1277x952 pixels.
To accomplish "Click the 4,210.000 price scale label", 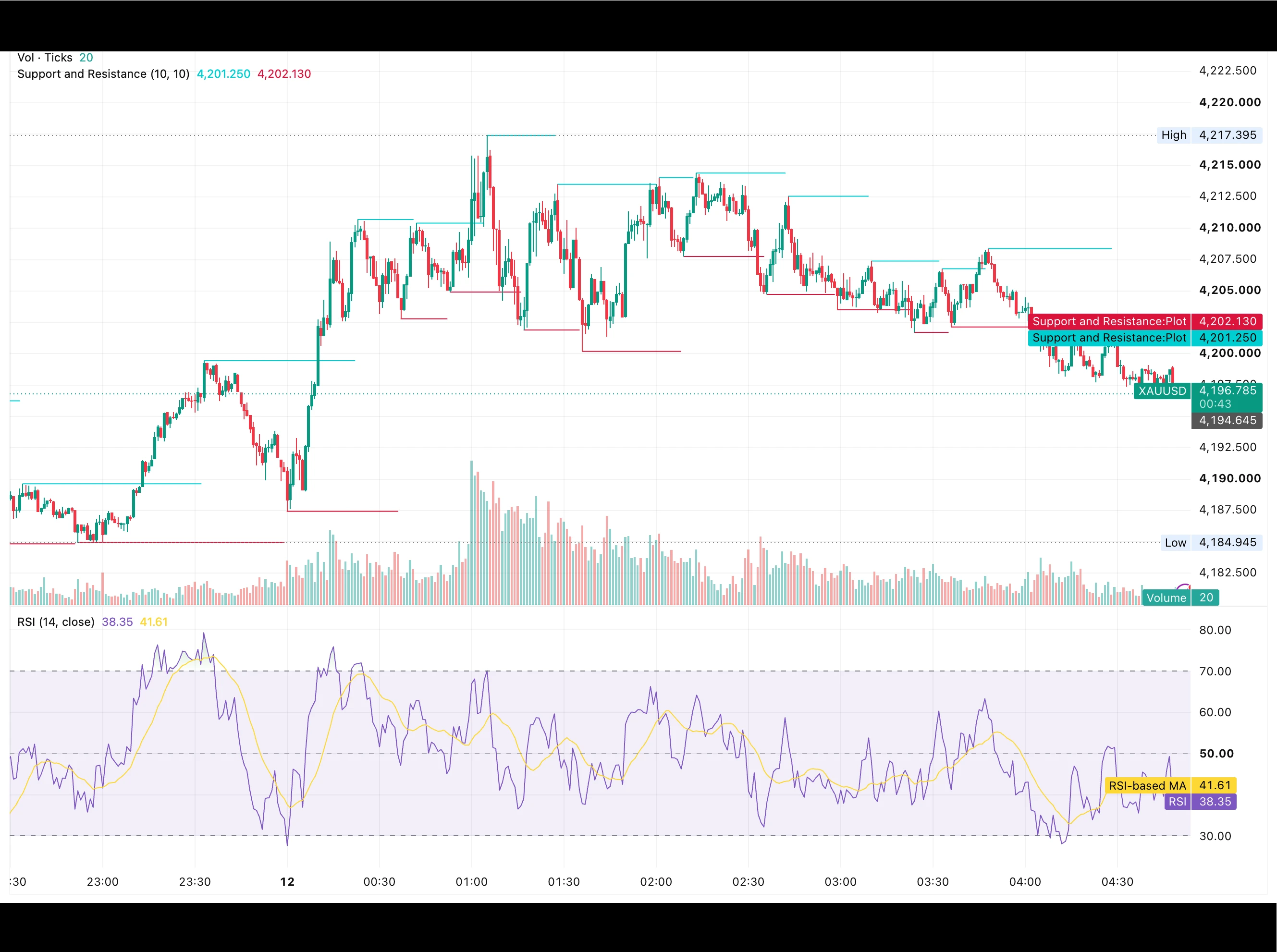I will [x=1230, y=228].
